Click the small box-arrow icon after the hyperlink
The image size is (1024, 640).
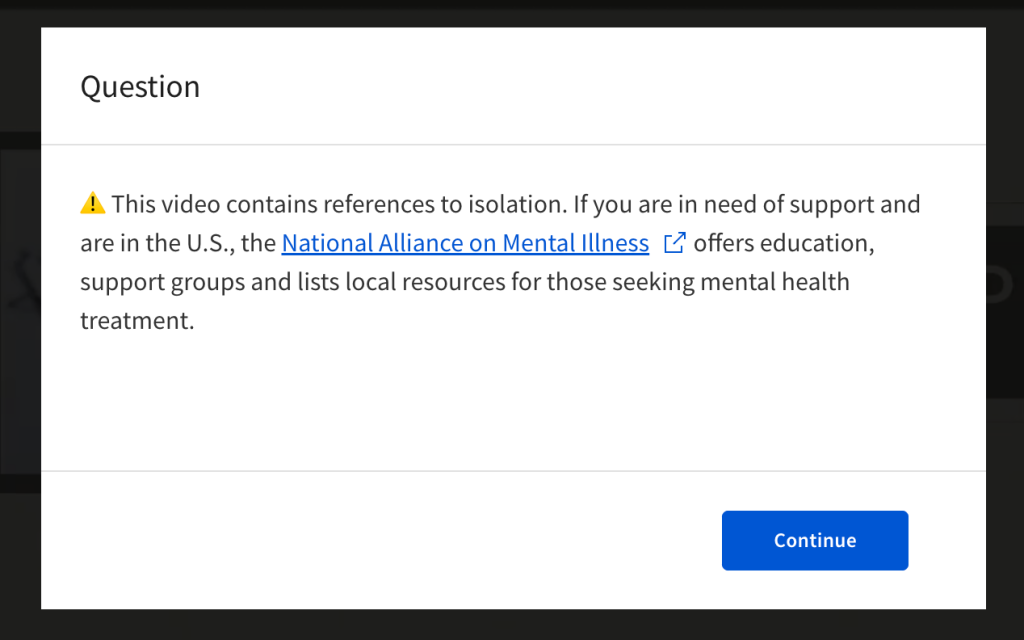pyautogui.click(x=675, y=242)
